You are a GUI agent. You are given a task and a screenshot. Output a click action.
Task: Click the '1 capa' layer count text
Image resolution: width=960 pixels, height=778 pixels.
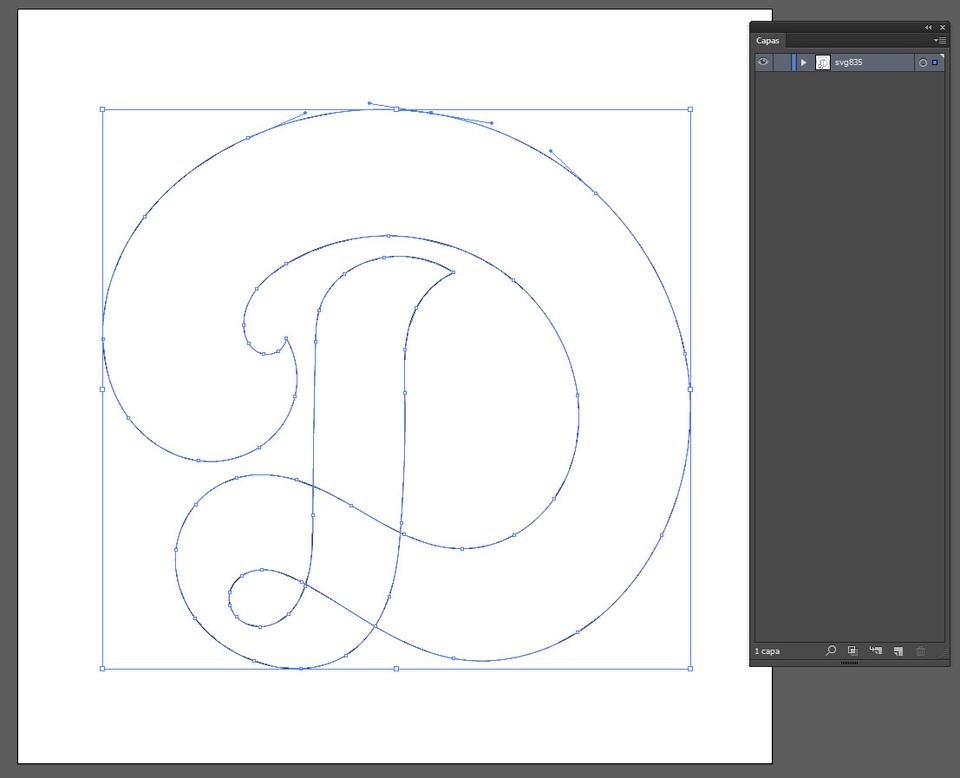pyautogui.click(x=767, y=651)
